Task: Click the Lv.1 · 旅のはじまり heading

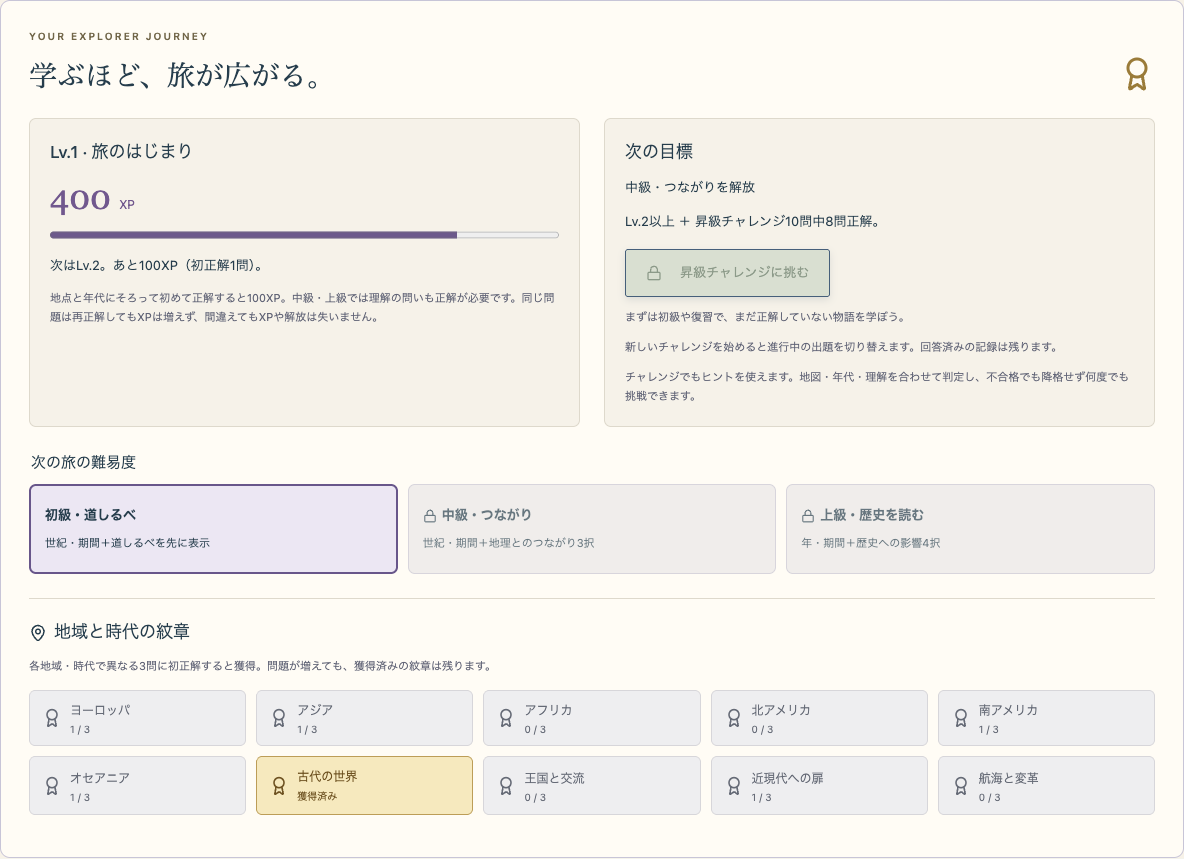Action: click(x=121, y=152)
